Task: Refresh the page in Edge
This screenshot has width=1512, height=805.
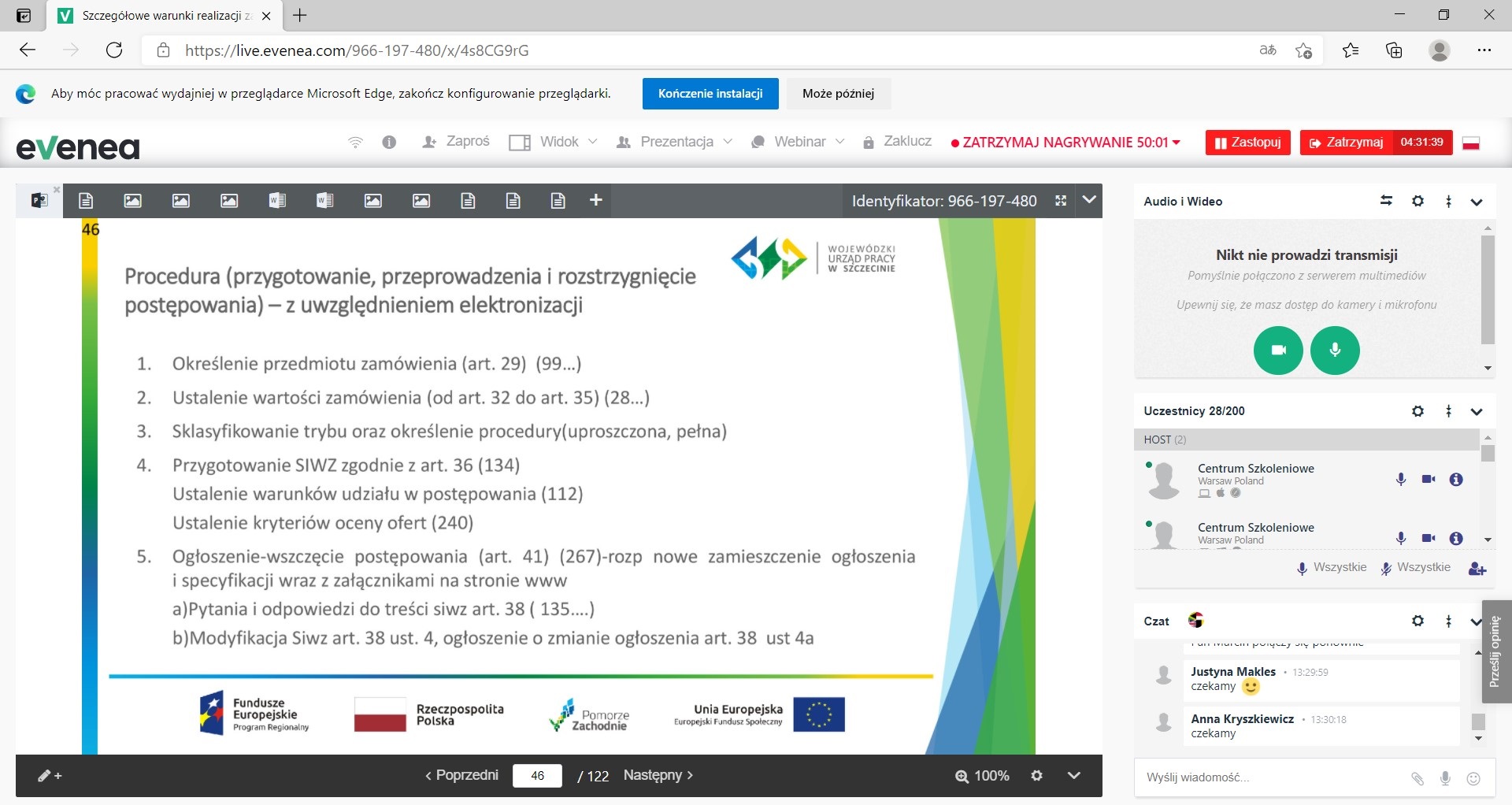Action: click(114, 50)
